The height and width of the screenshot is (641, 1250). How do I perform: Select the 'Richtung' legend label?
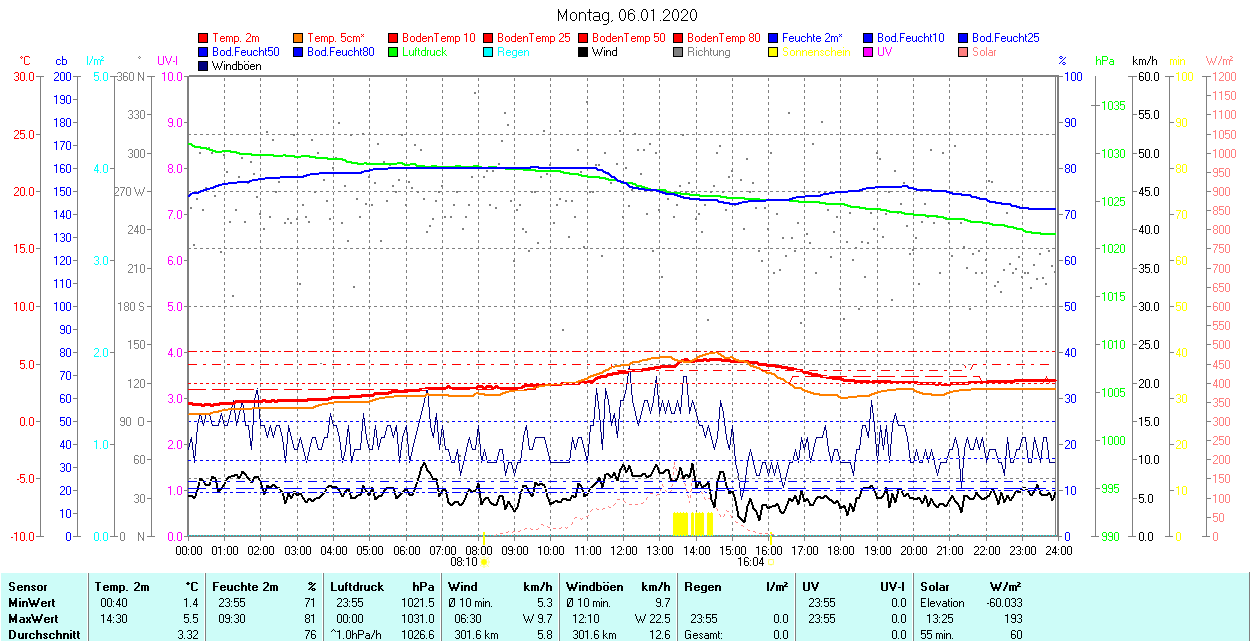coord(709,52)
